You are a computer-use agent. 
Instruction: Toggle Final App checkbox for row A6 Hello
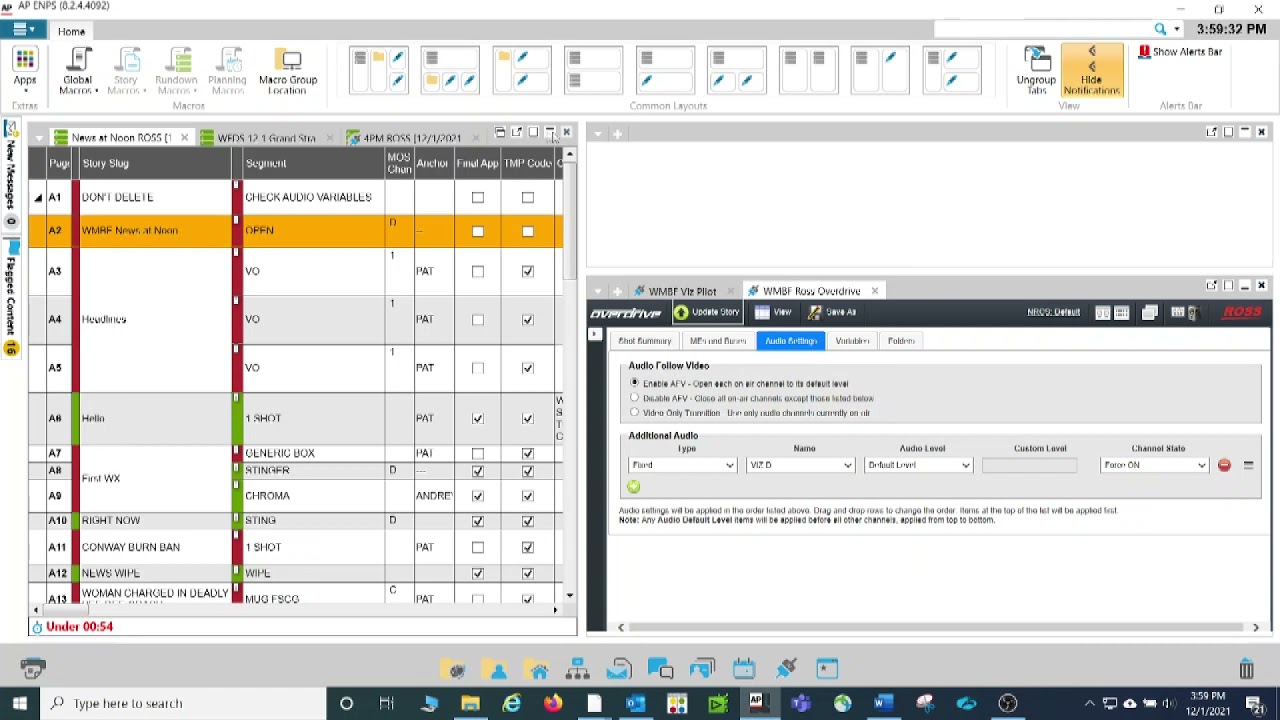pyautogui.click(x=478, y=419)
